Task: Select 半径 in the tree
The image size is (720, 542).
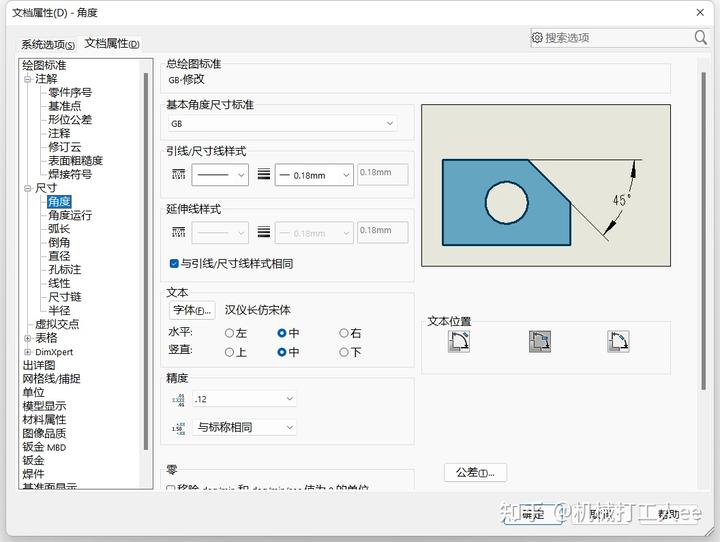Action: (59, 311)
